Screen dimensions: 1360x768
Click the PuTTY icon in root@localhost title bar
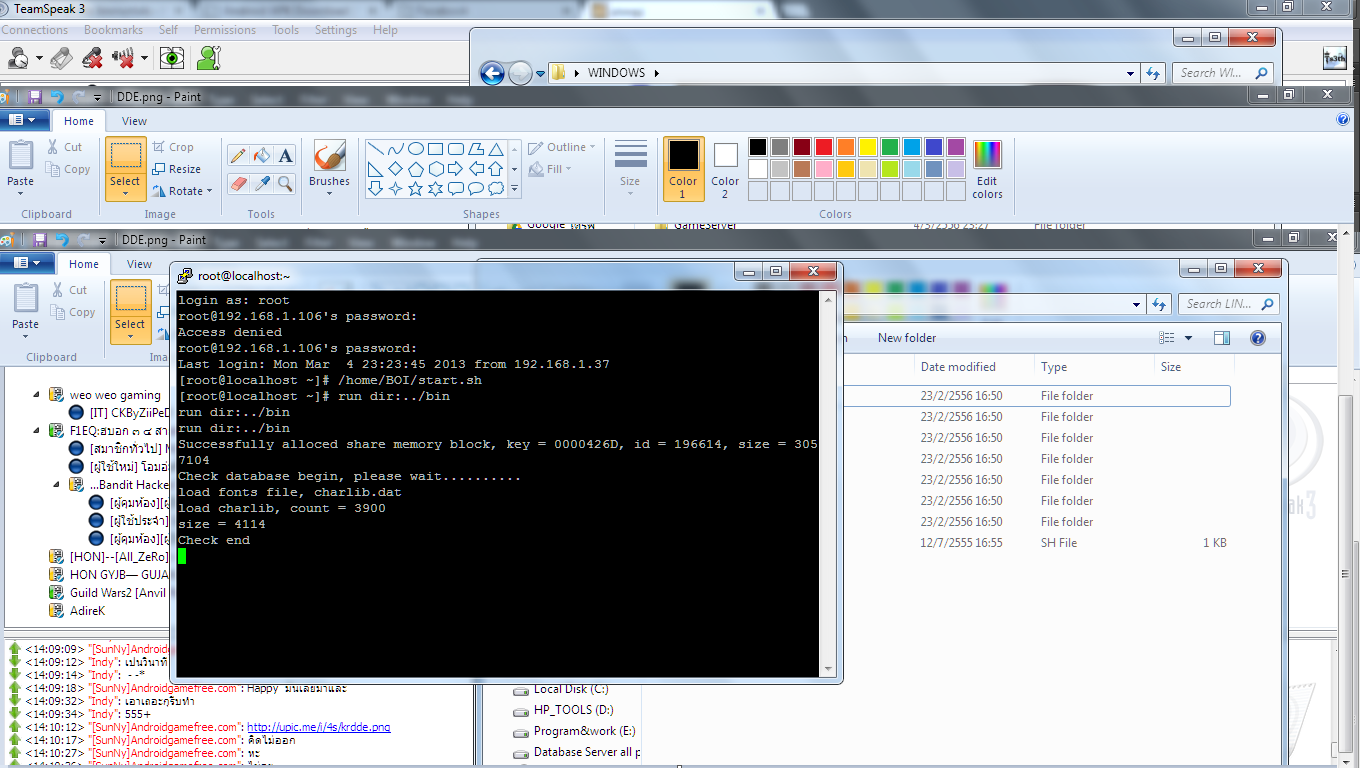click(x=185, y=275)
